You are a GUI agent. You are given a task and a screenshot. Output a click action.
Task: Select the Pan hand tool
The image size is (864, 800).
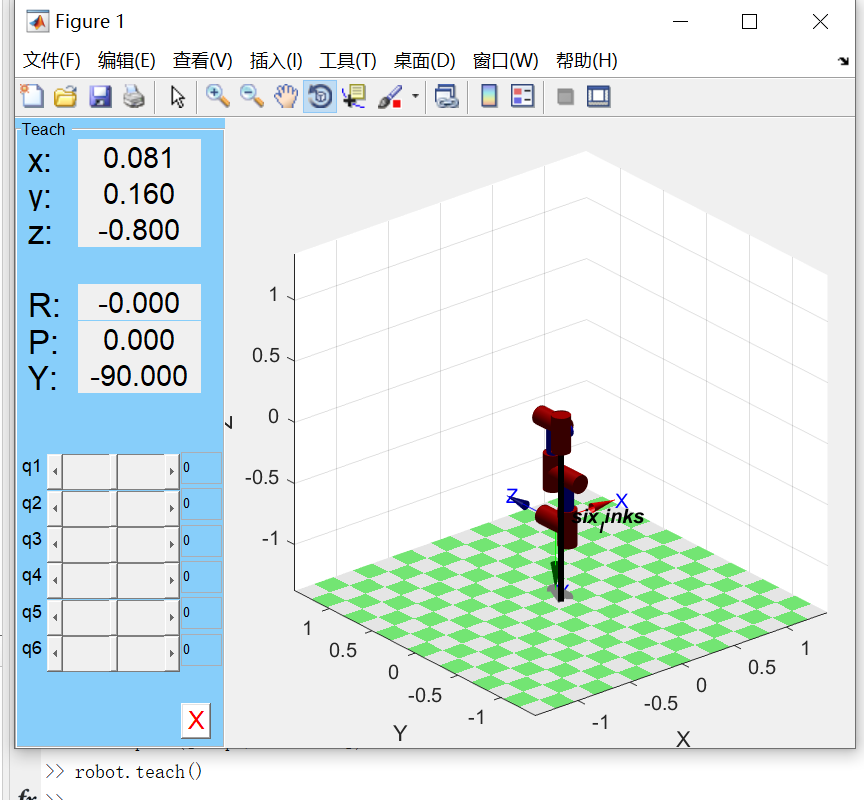(x=286, y=96)
